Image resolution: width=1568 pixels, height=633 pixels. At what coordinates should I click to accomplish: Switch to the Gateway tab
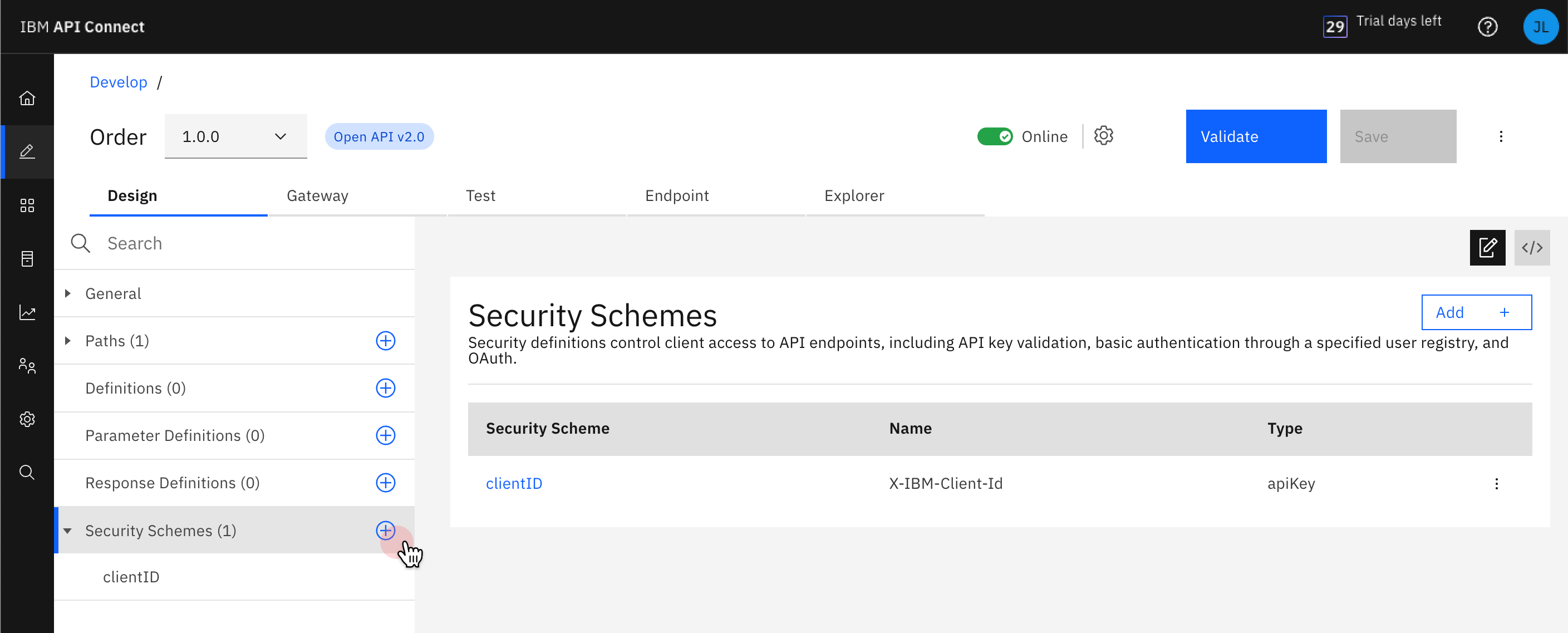(x=317, y=195)
